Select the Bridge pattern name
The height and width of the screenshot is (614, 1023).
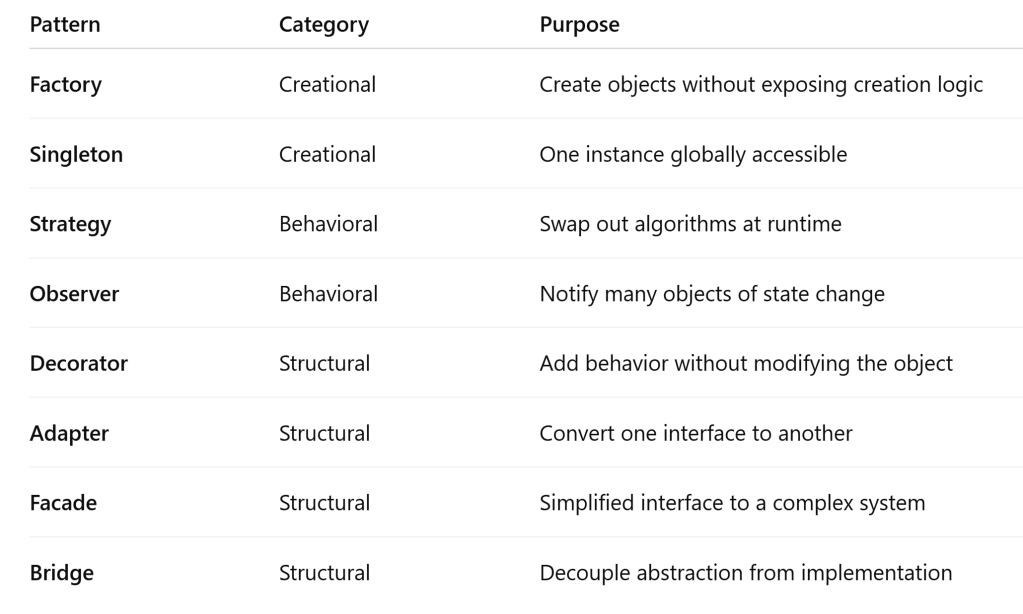[61, 573]
